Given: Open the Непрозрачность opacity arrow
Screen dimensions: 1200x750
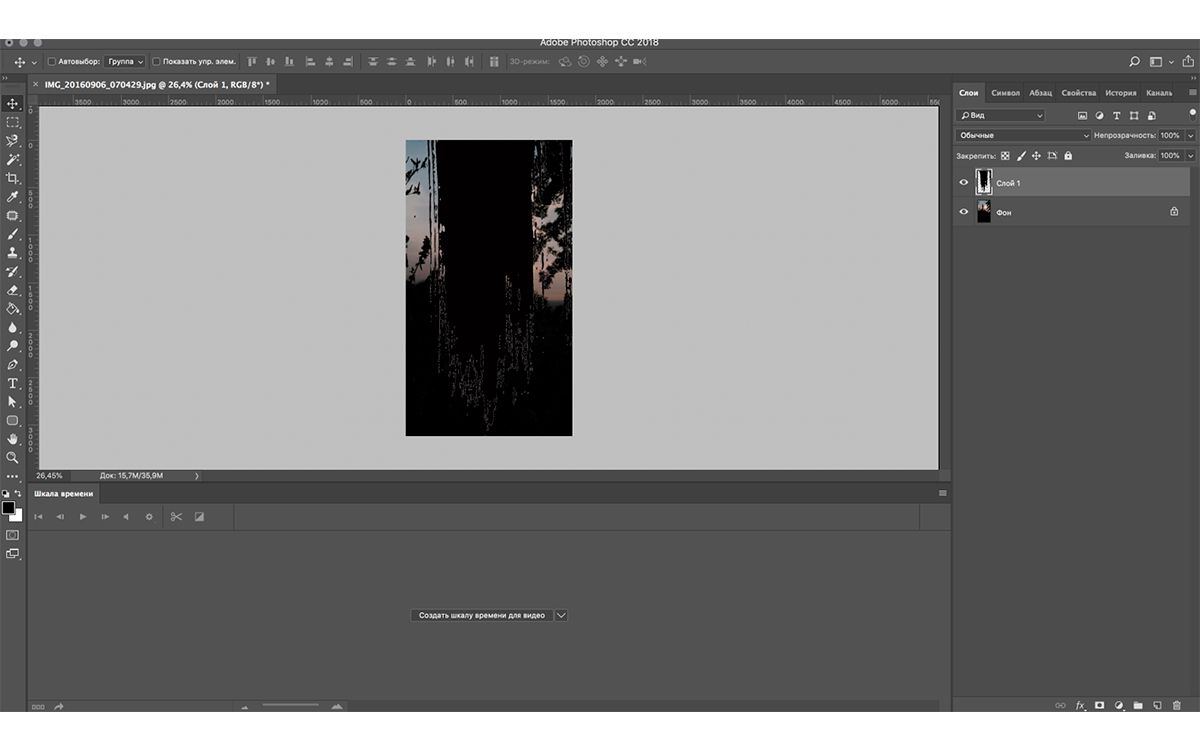Looking at the screenshot, I should pyautogui.click(x=1190, y=135).
